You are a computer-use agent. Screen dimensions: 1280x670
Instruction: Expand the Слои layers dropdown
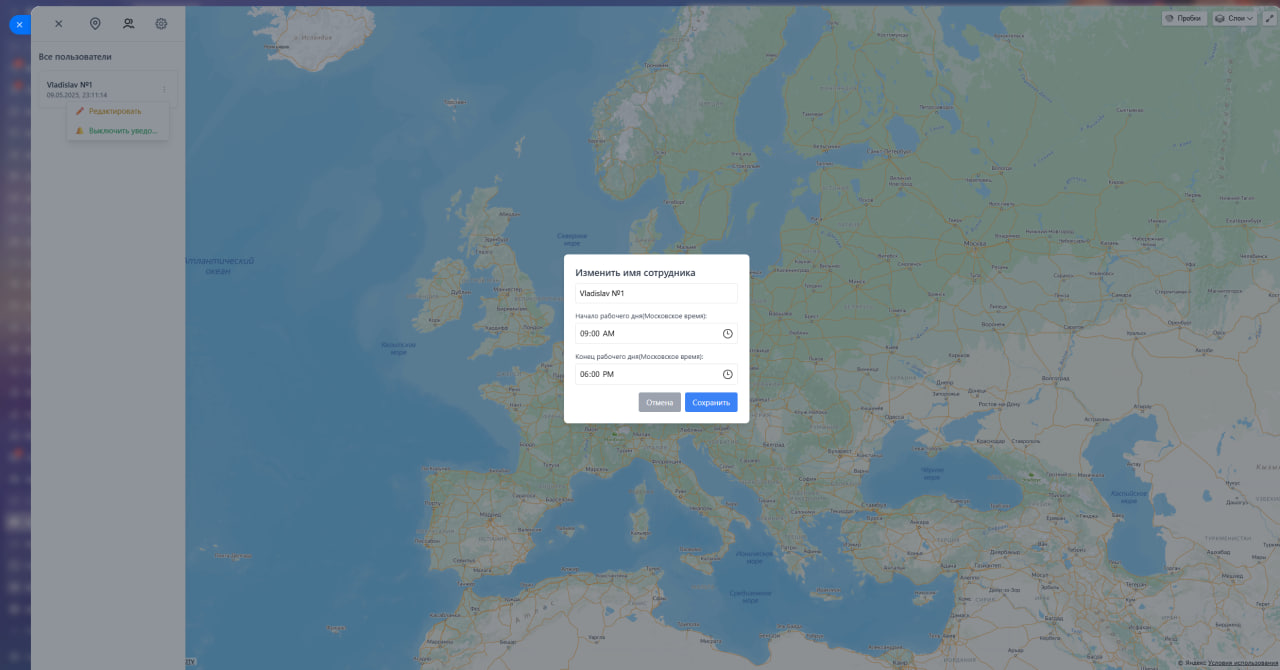pos(1235,18)
